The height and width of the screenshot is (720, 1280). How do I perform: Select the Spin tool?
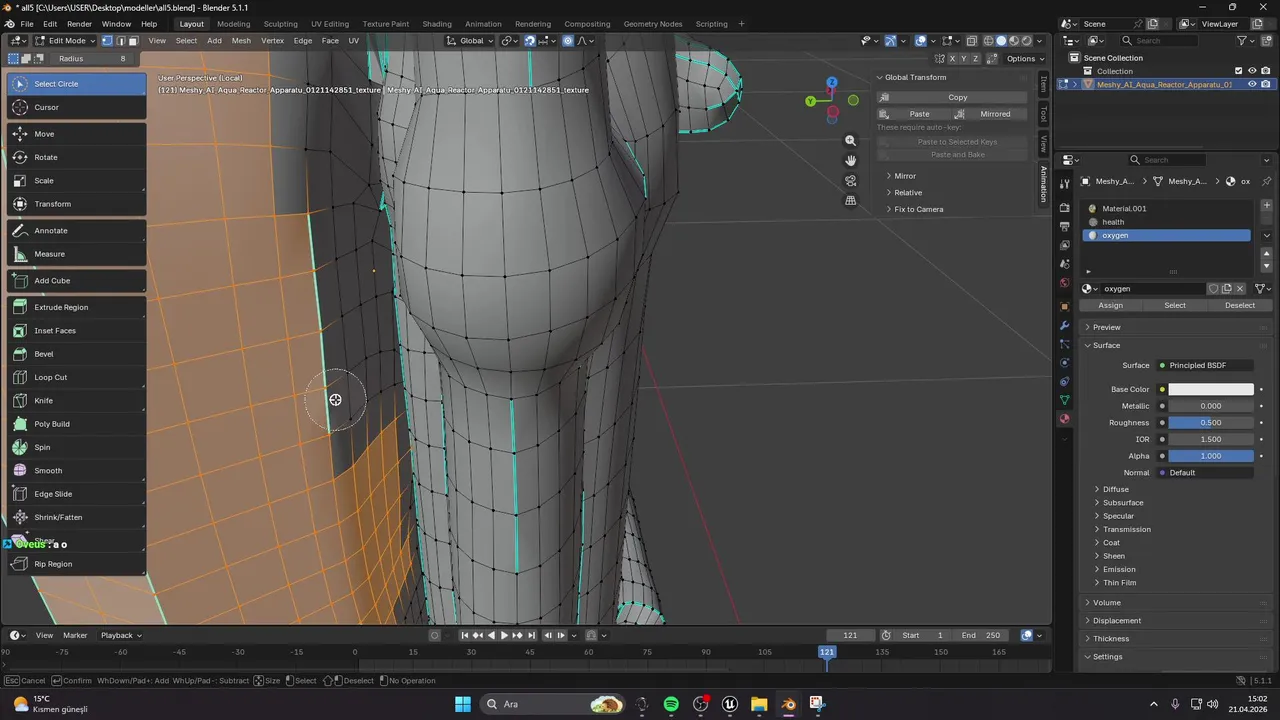click(42, 447)
